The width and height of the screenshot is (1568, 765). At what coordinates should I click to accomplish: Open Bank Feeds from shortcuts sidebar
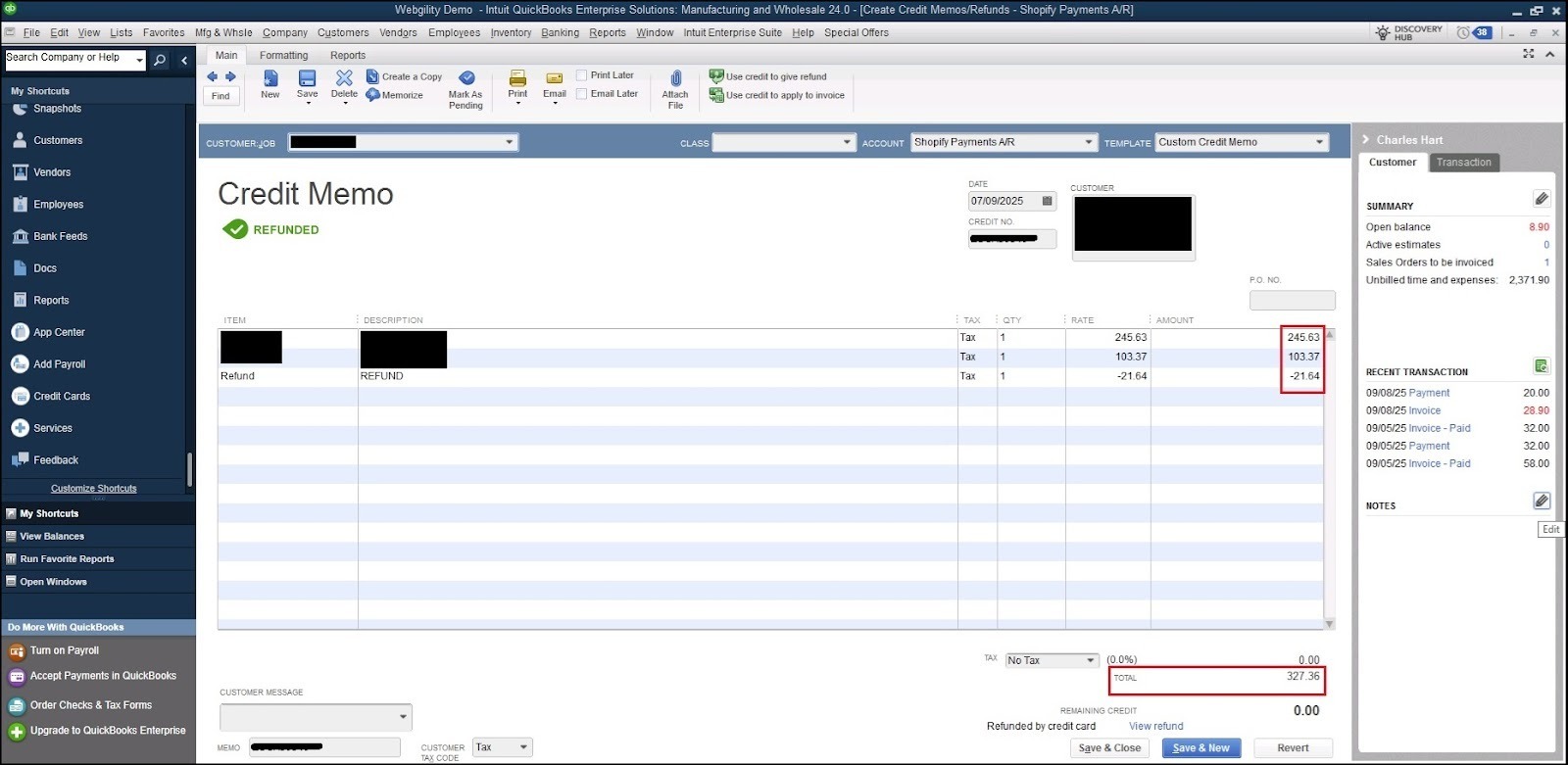coord(60,236)
